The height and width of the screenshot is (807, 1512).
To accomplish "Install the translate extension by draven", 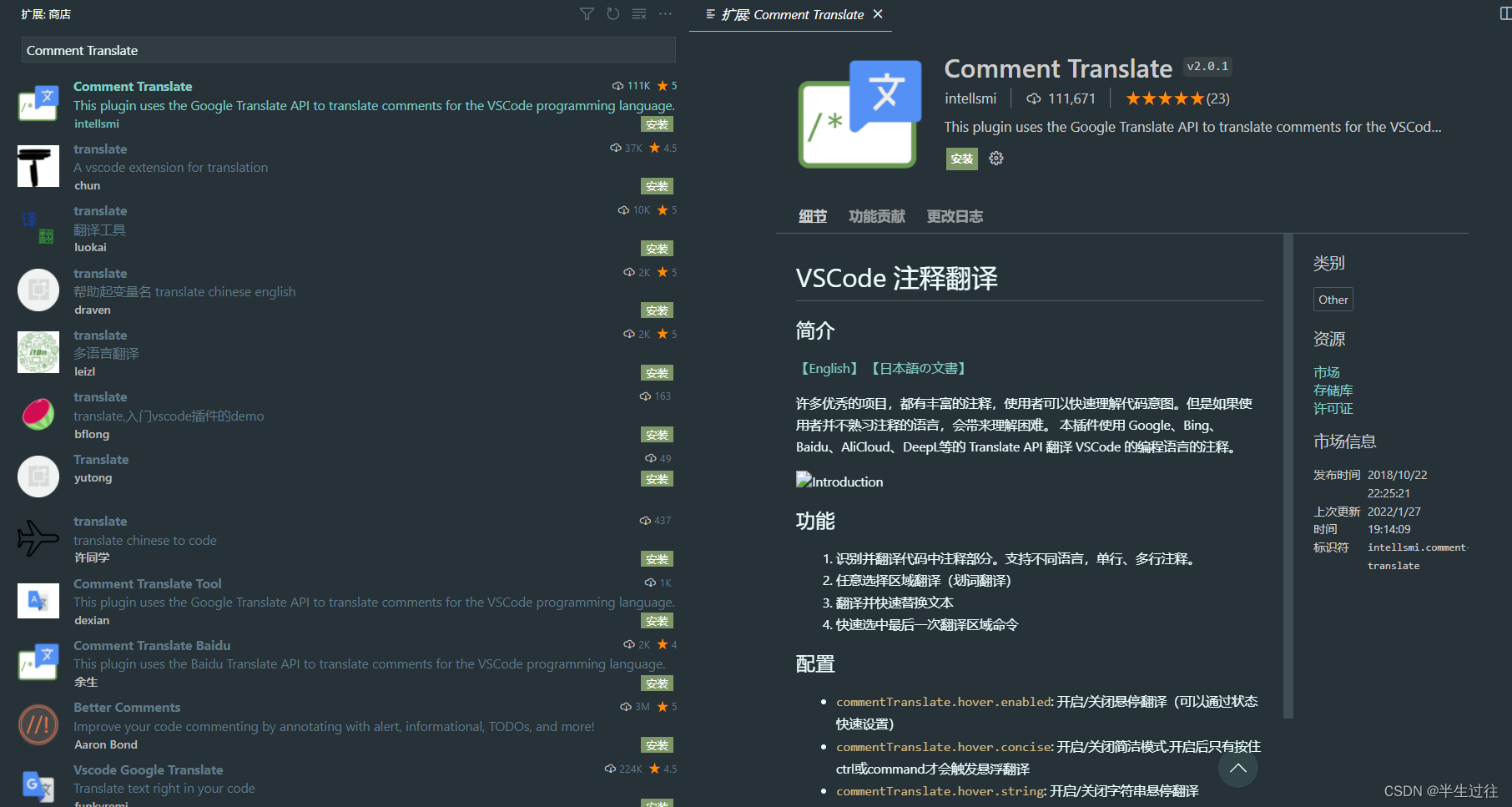I will pos(658,310).
